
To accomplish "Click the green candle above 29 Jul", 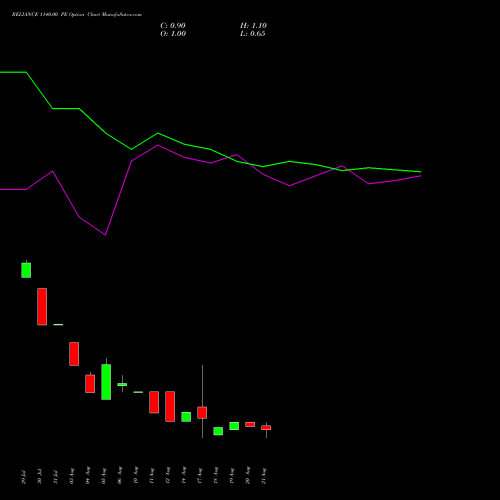I will [x=26, y=270].
